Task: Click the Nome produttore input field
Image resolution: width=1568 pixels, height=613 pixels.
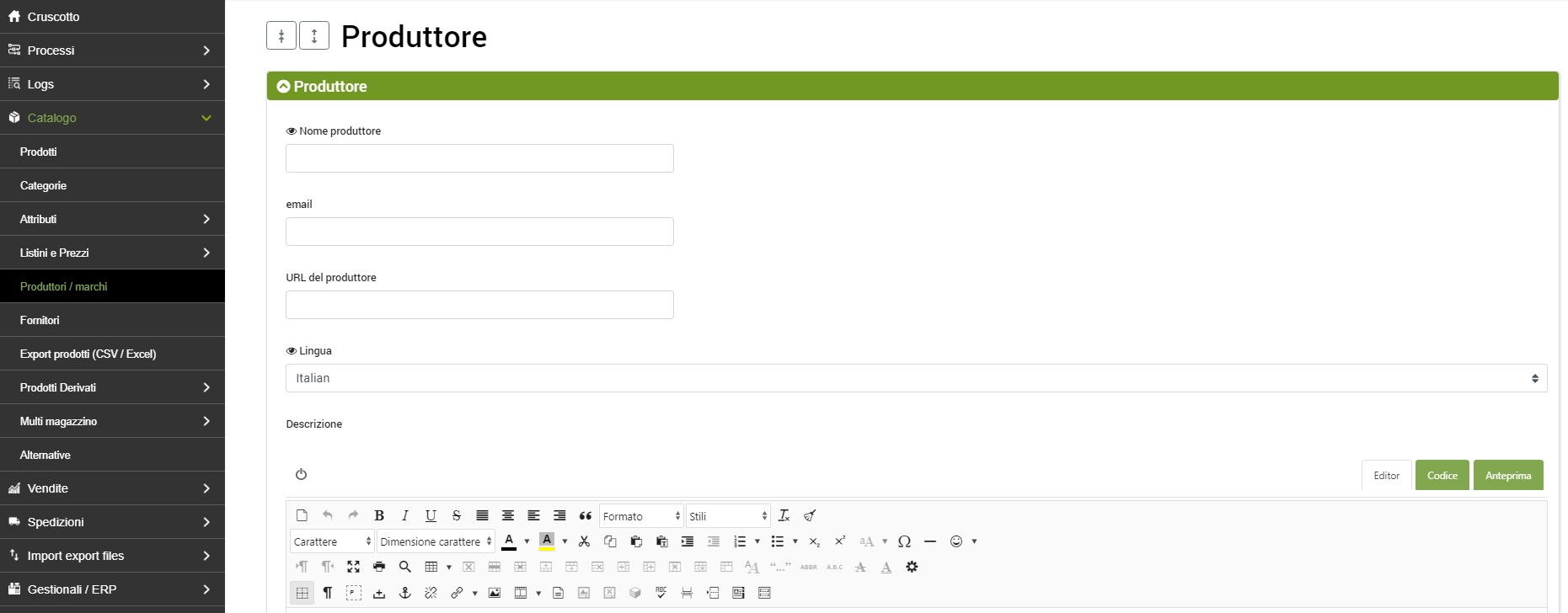Action: tap(479, 158)
